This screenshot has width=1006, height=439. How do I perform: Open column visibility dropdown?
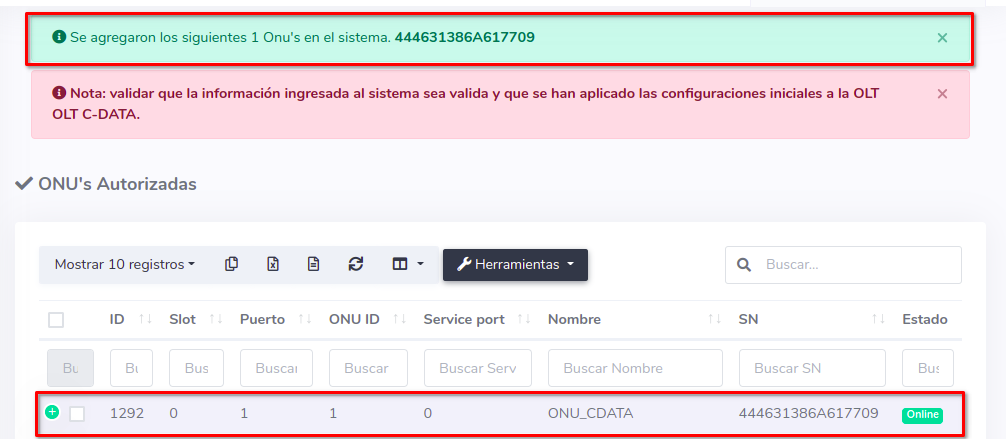point(407,264)
